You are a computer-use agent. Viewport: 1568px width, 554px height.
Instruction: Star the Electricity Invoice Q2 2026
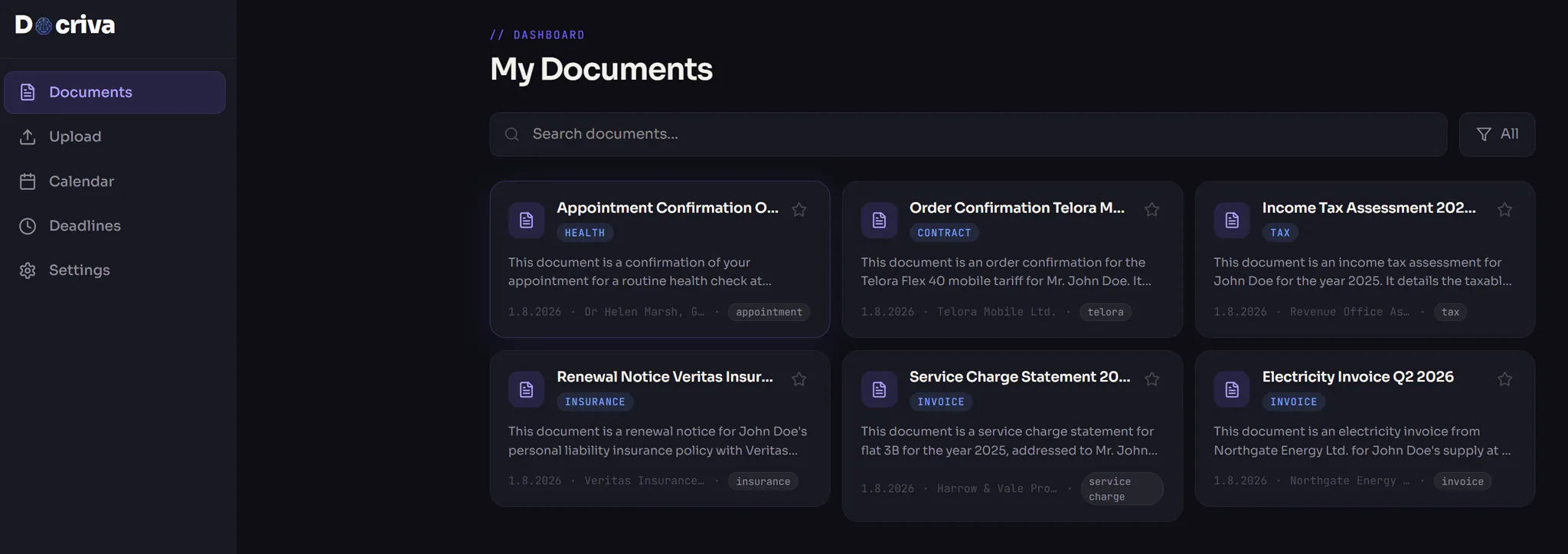(1505, 379)
